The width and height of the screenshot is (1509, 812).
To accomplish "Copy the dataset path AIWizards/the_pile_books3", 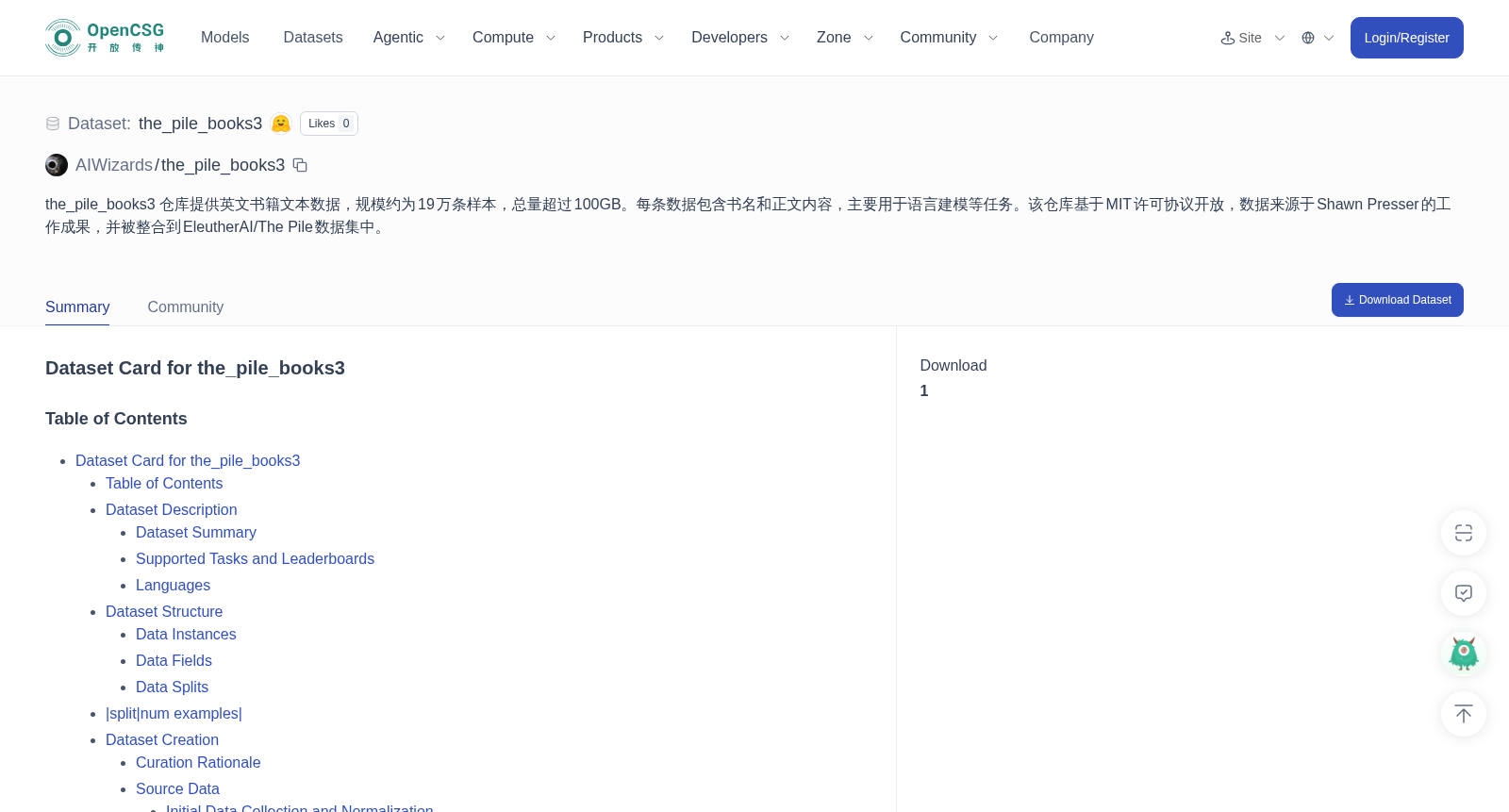I will point(300,165).
